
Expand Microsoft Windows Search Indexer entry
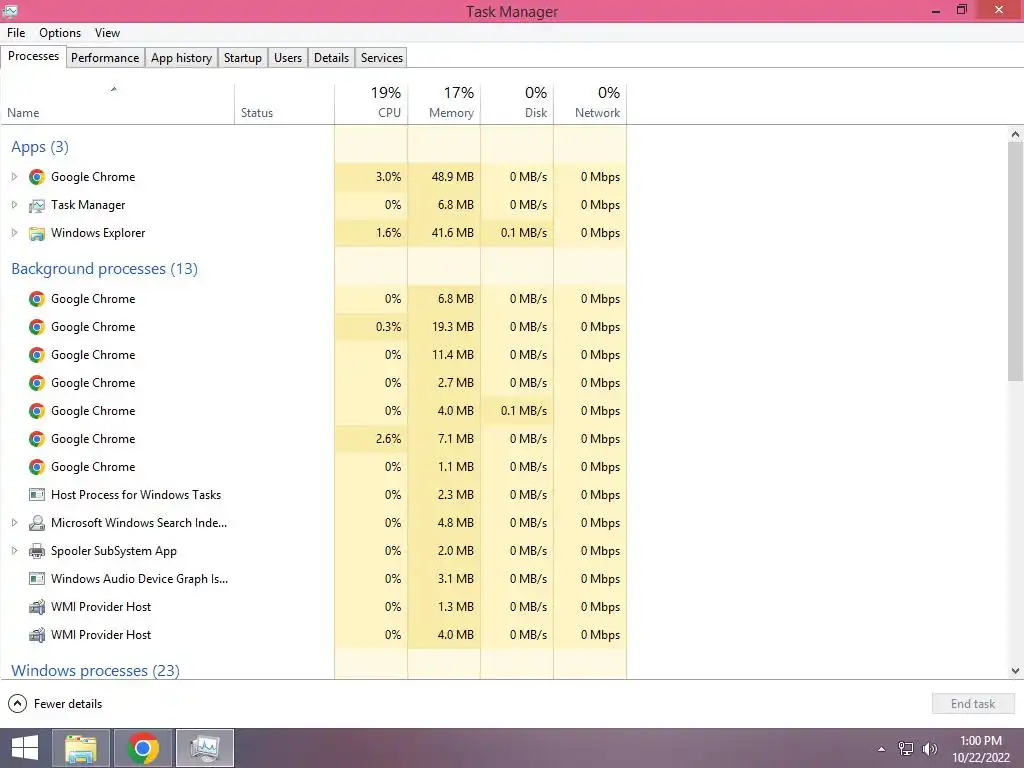click(x=14, y=523)
